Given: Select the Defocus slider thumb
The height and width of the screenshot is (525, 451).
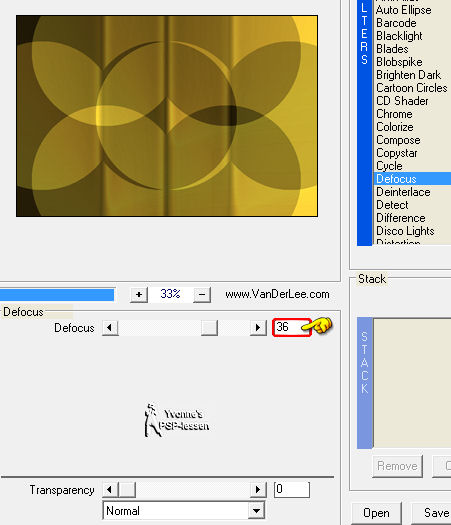Looking at the screenshot, I should [x=209, y=327].
